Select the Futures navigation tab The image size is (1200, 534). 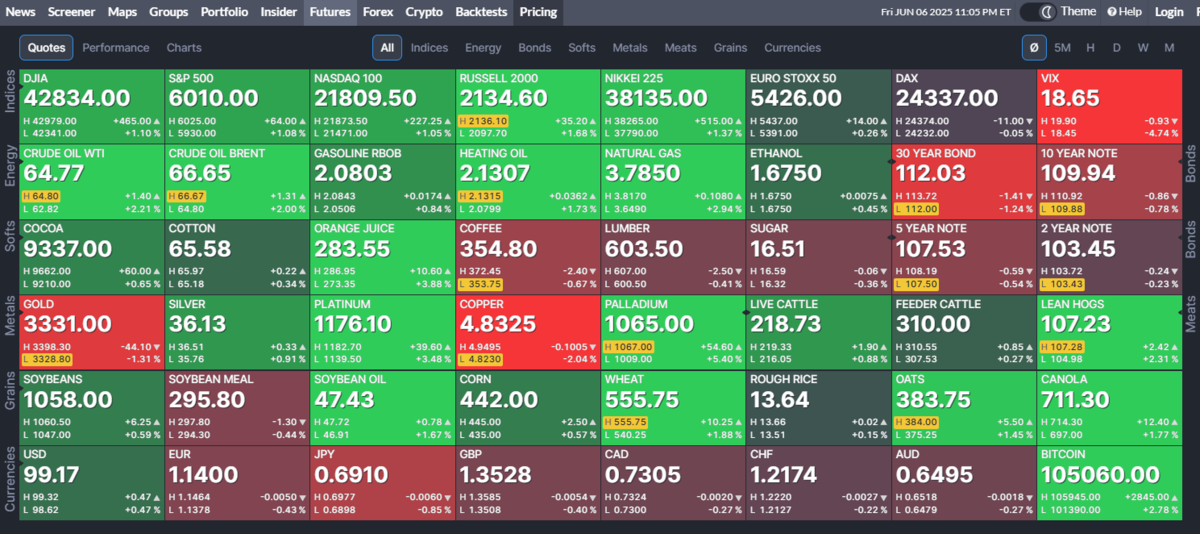point(330,12)
